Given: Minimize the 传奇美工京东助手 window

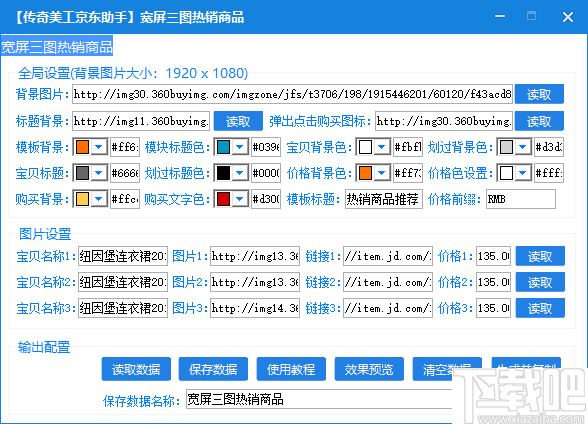Looking at the screenshot, I should (x=500, y=16).
